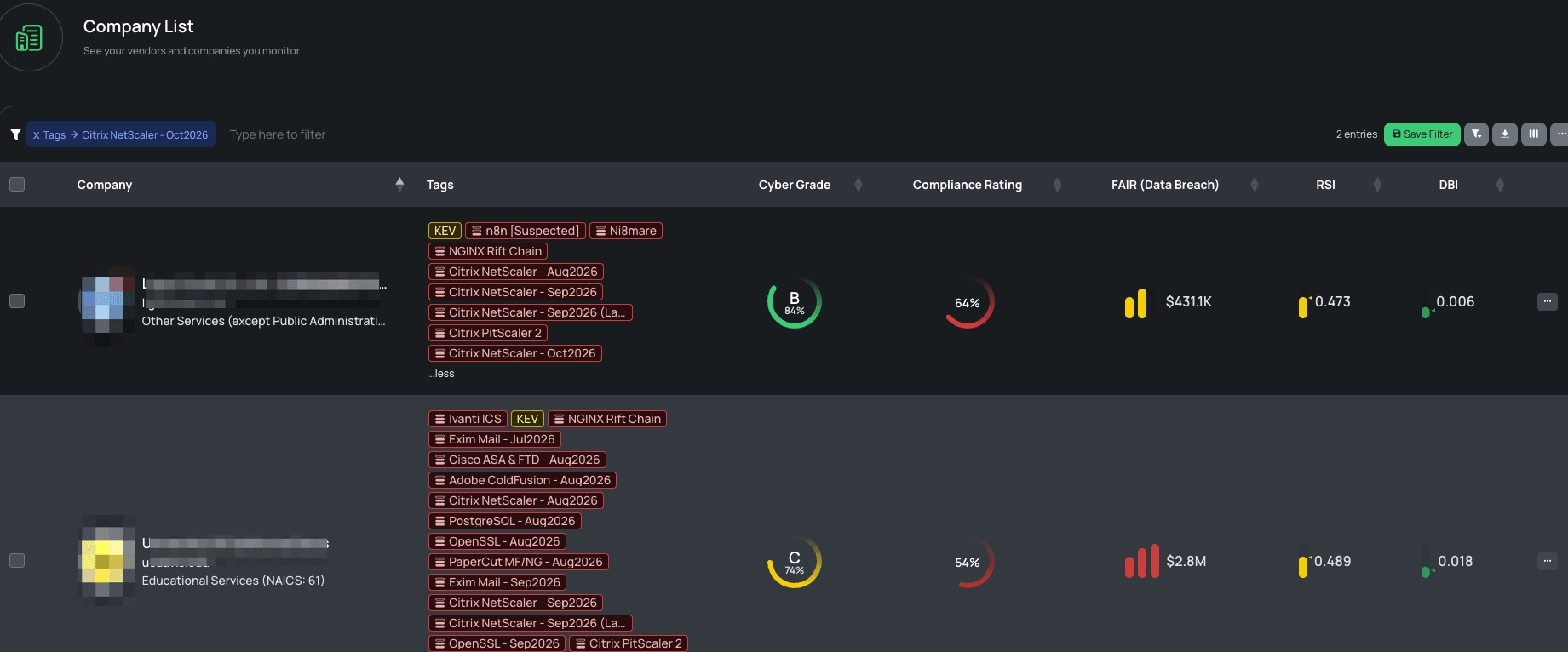Click the PostgreSQL - Aug2026 tag
Screen dimensions: 1568x652
point(505,521)
